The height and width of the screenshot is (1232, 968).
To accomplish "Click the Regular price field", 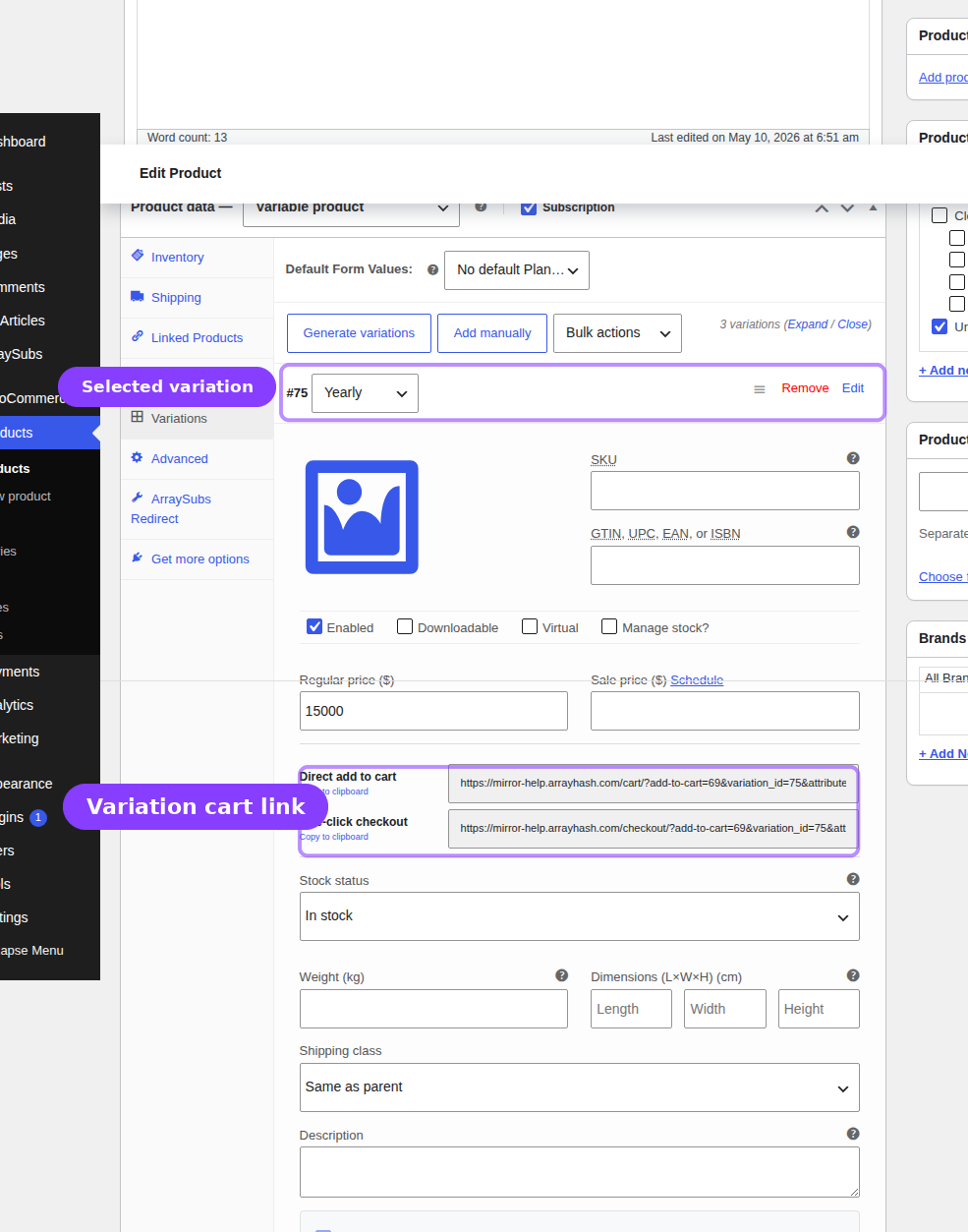I will pyautogui.click(x=433, y=711).
